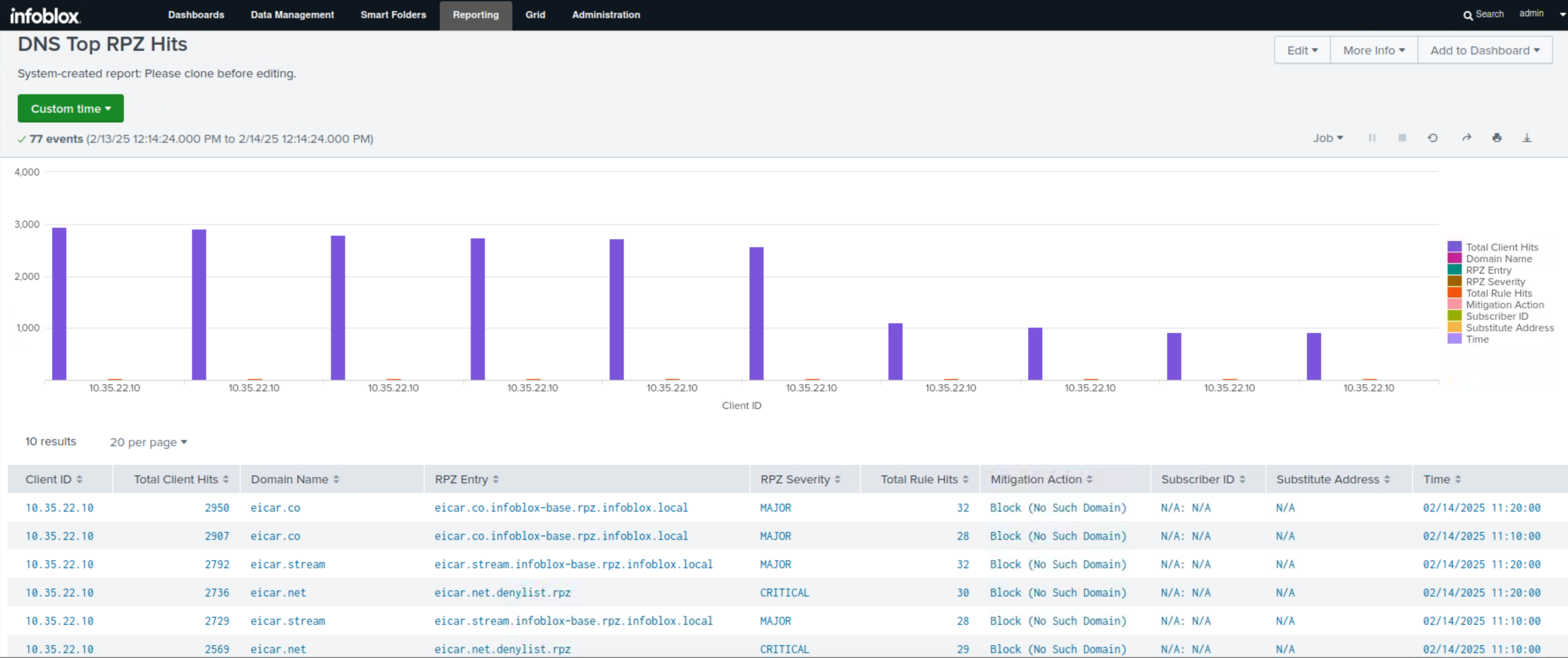Click the Search magnifier icon
The height and width of the screenshot is (658, 1568).
(x=1468, y=15)
